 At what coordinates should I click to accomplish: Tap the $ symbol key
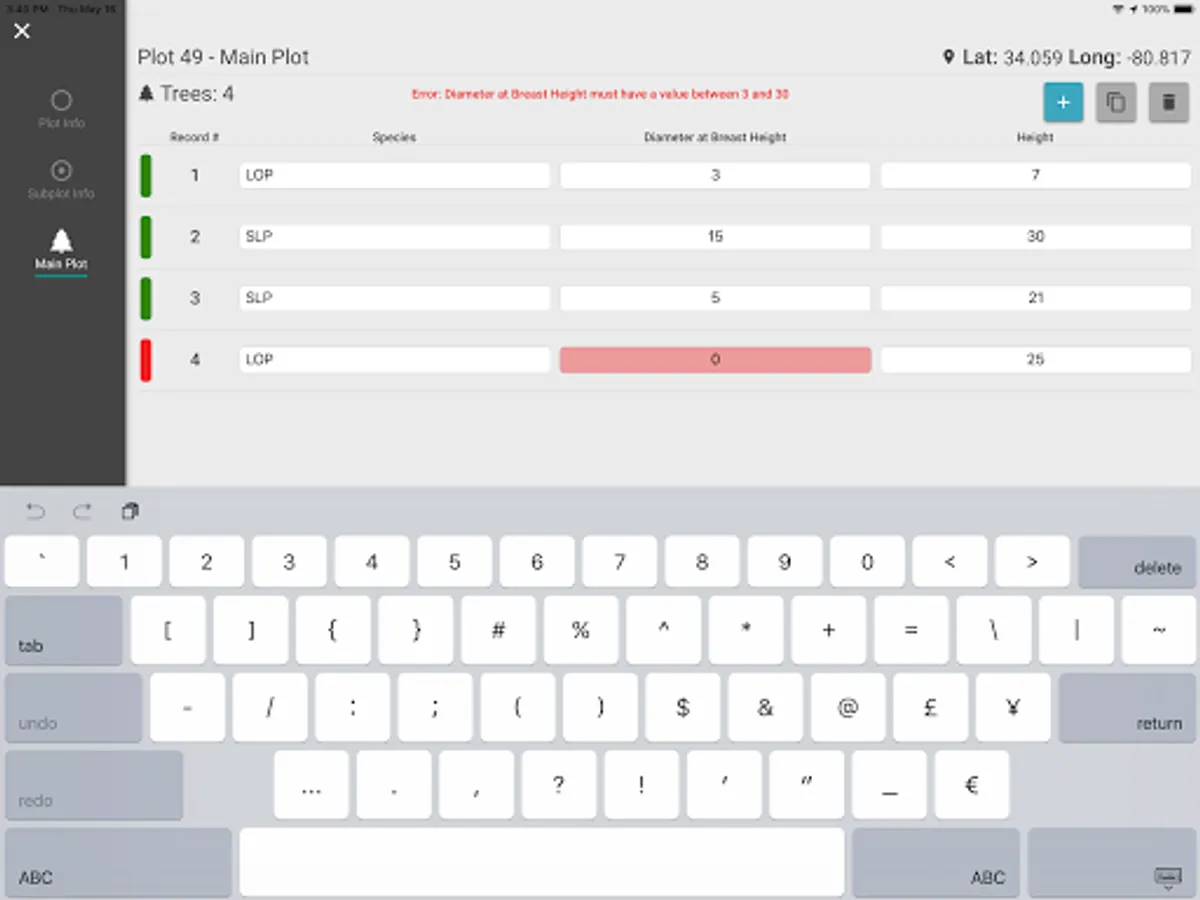(x=683, y=708)
